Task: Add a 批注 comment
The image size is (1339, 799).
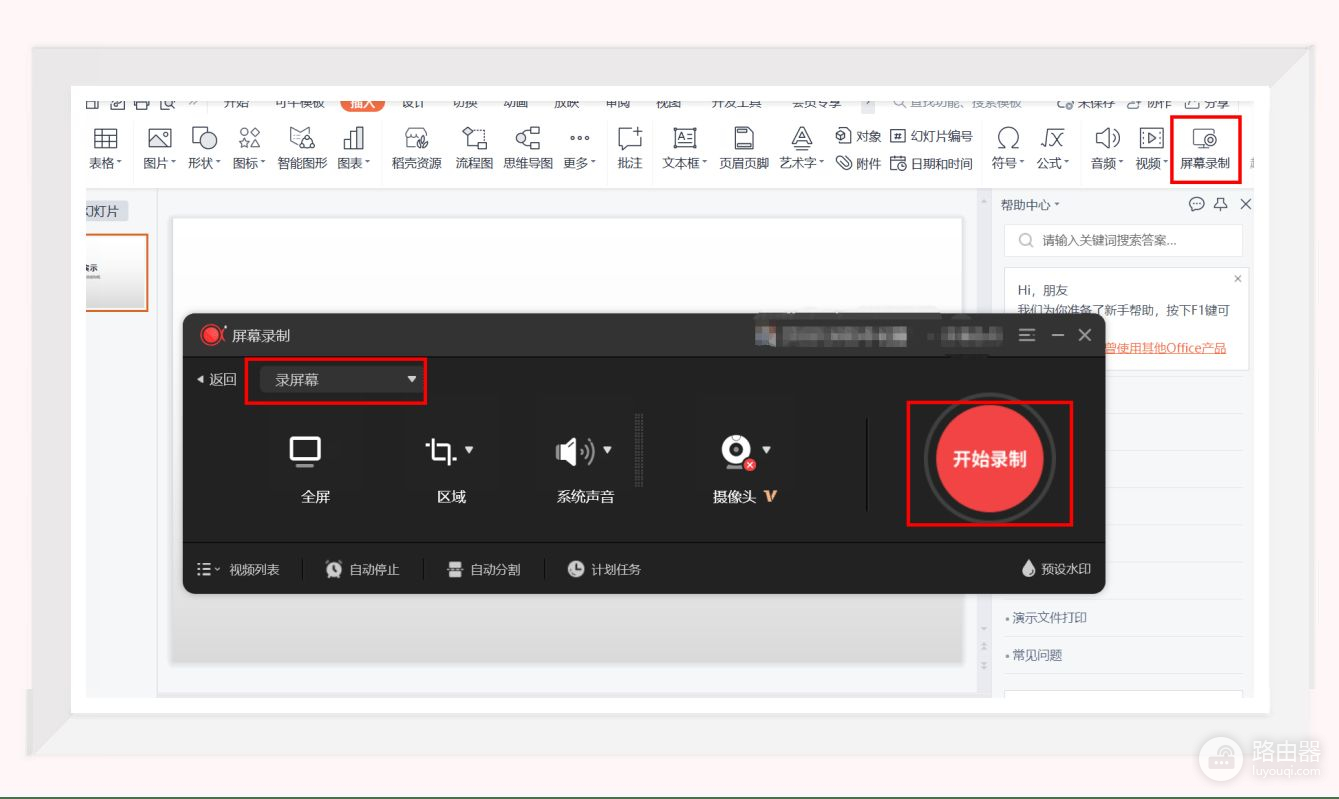Action: coord(629,150)
